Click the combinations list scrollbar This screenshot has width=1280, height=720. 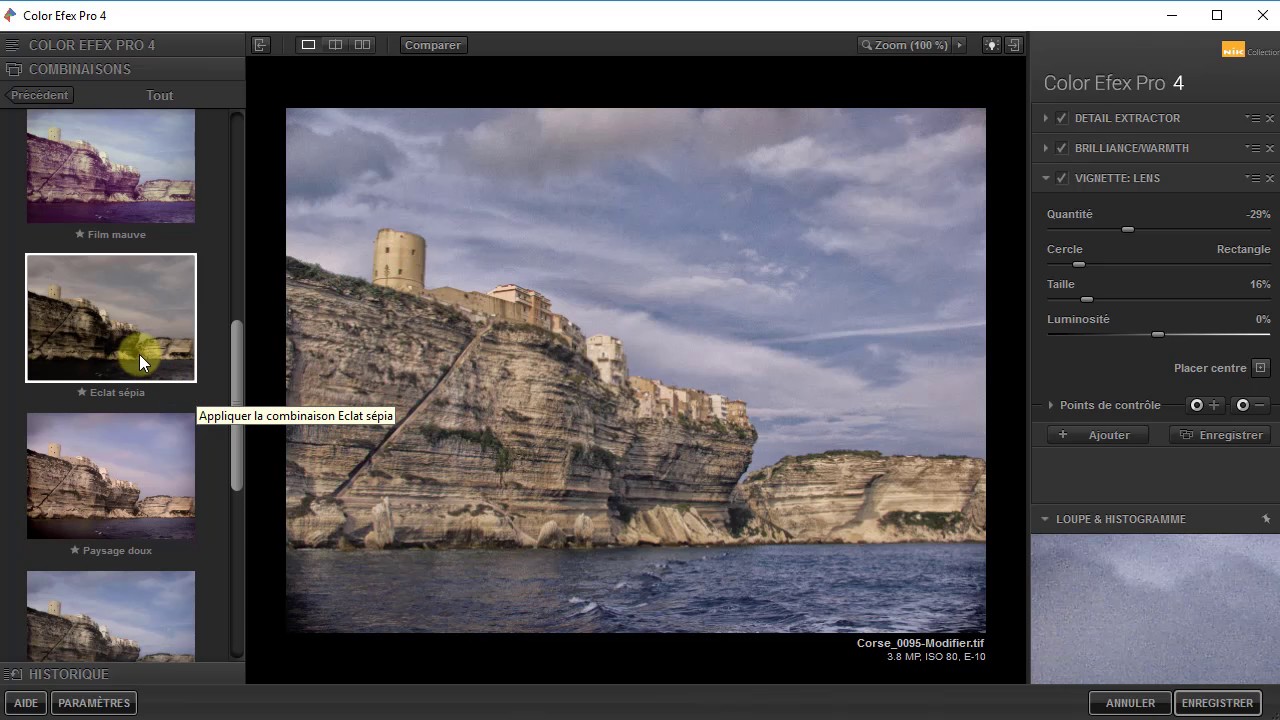coord(237,406)
